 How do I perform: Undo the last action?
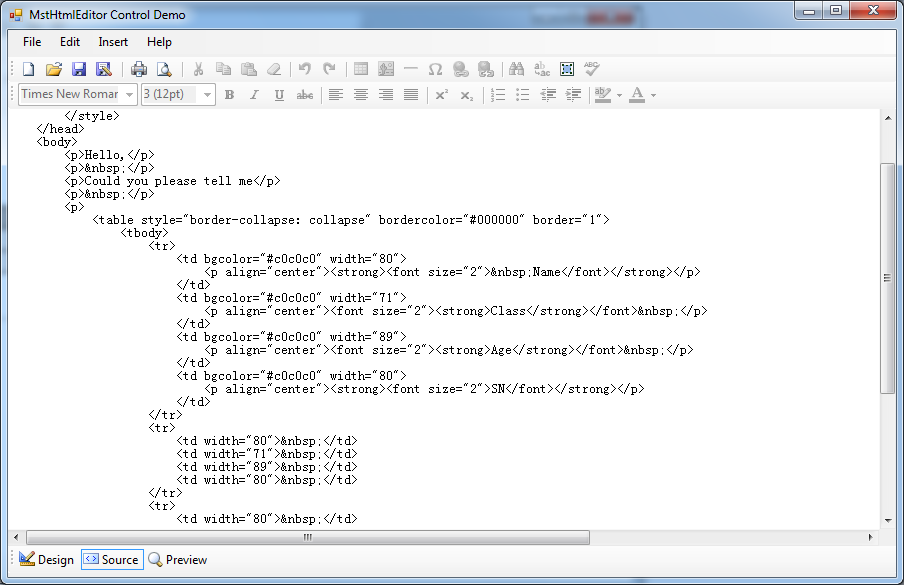pos(304,69)
